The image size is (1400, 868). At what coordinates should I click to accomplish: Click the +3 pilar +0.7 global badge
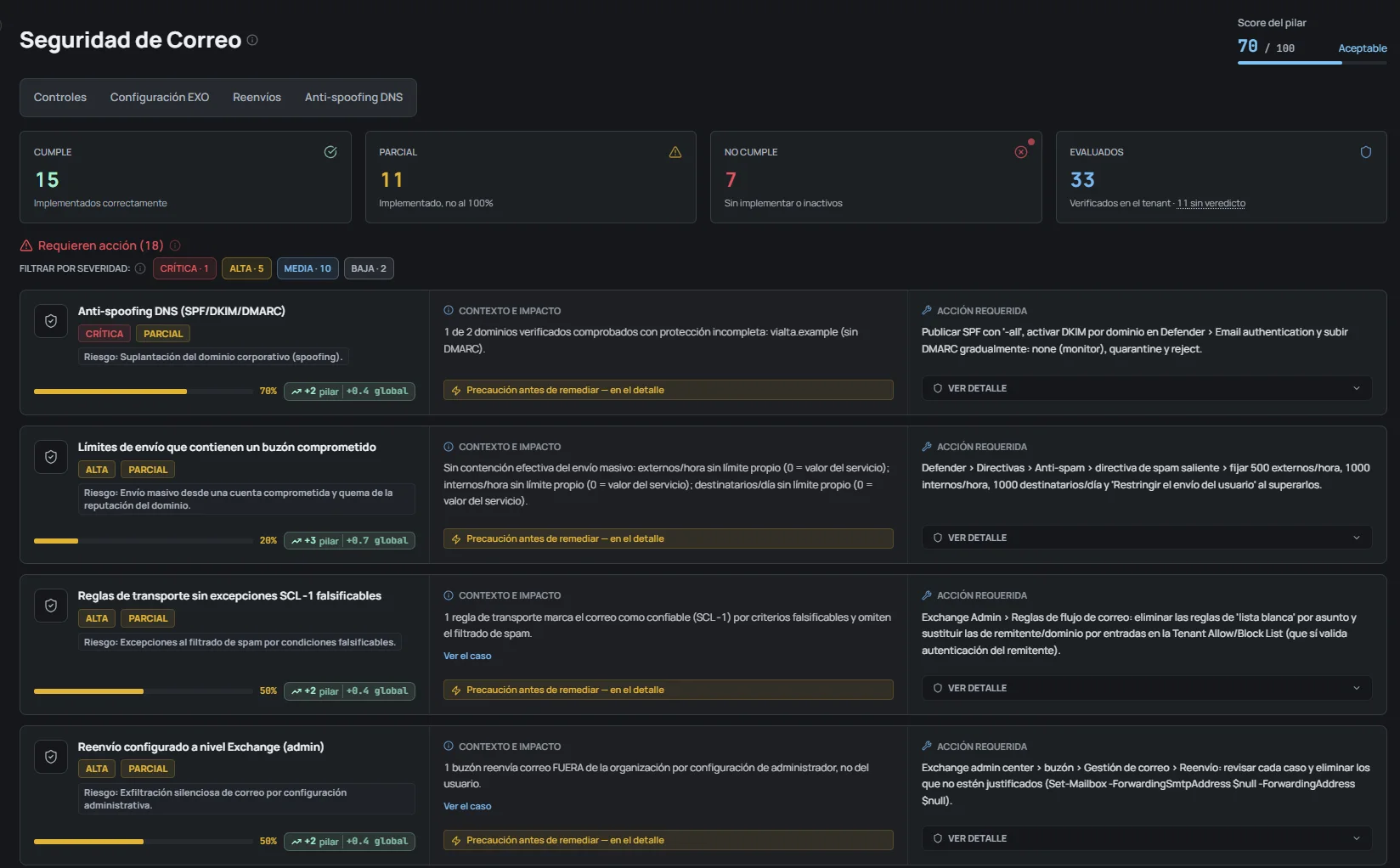[x=349, y=541]
